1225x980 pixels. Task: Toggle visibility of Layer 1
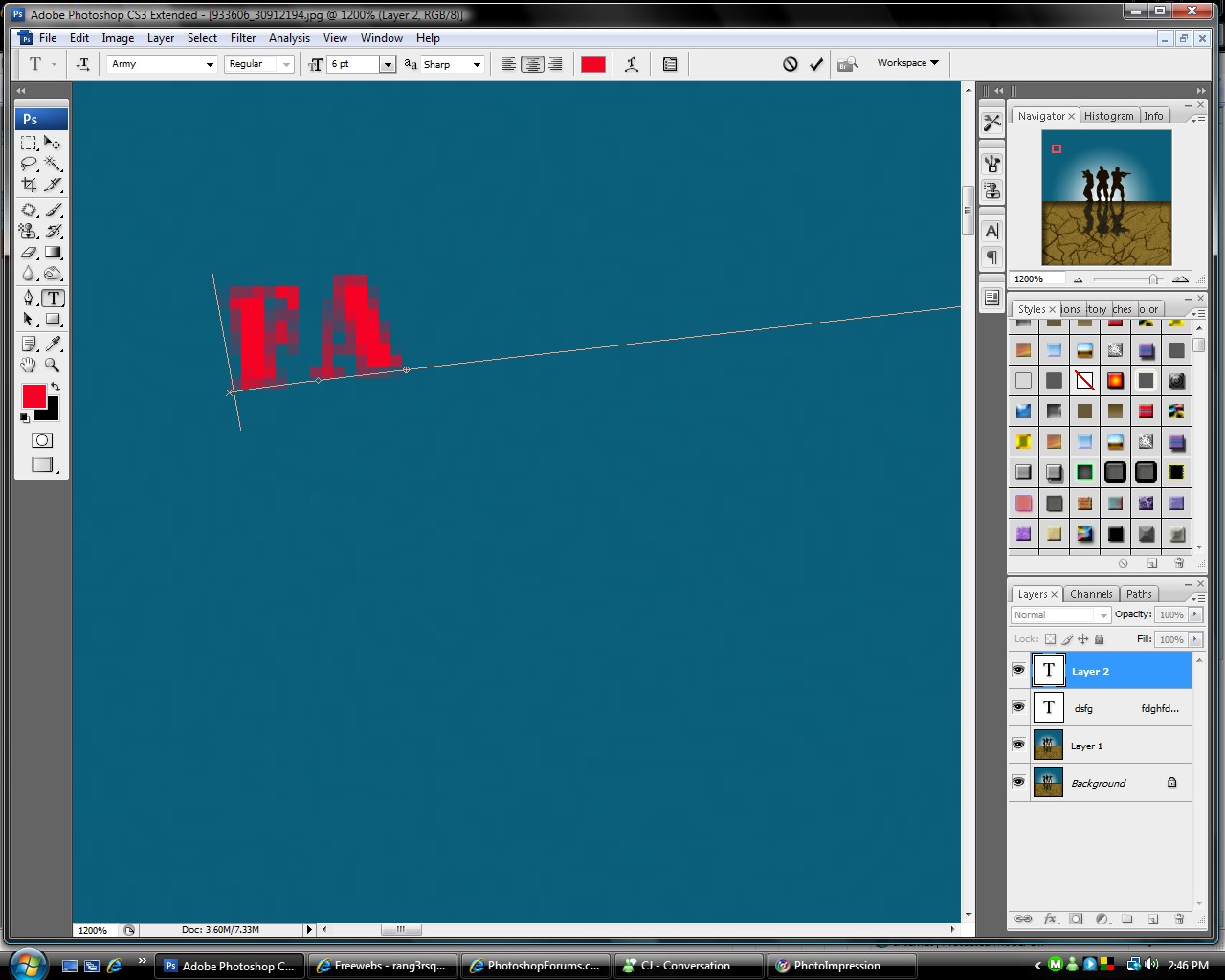click(1018, 745)
